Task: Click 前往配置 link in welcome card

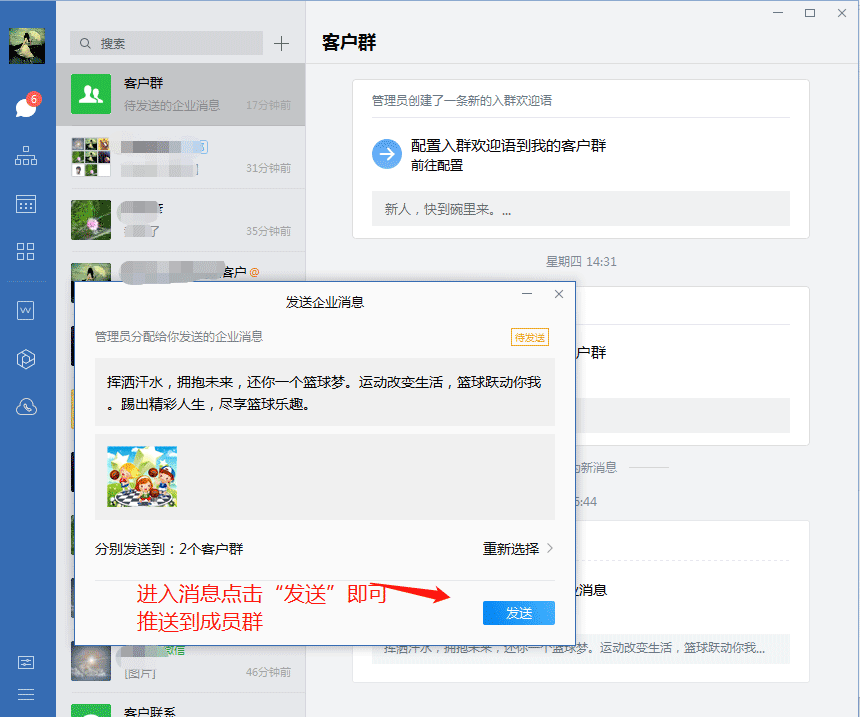Action: click(x=437, y=165)
